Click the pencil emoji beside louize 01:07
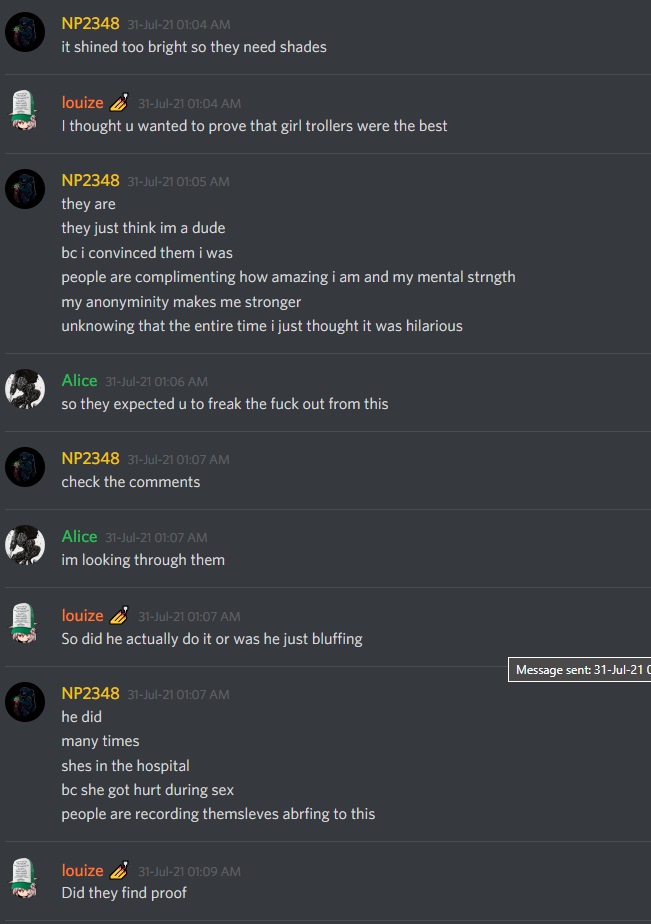The width and height of the screenshot is (651, 924). [119, 615]
